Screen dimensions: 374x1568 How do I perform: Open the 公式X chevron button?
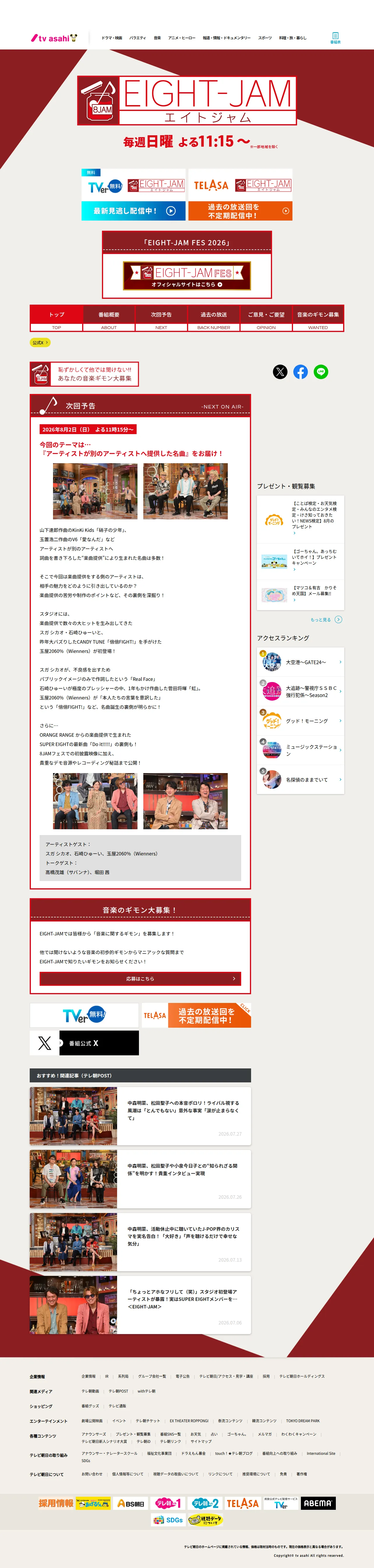[x=40, y=343]
